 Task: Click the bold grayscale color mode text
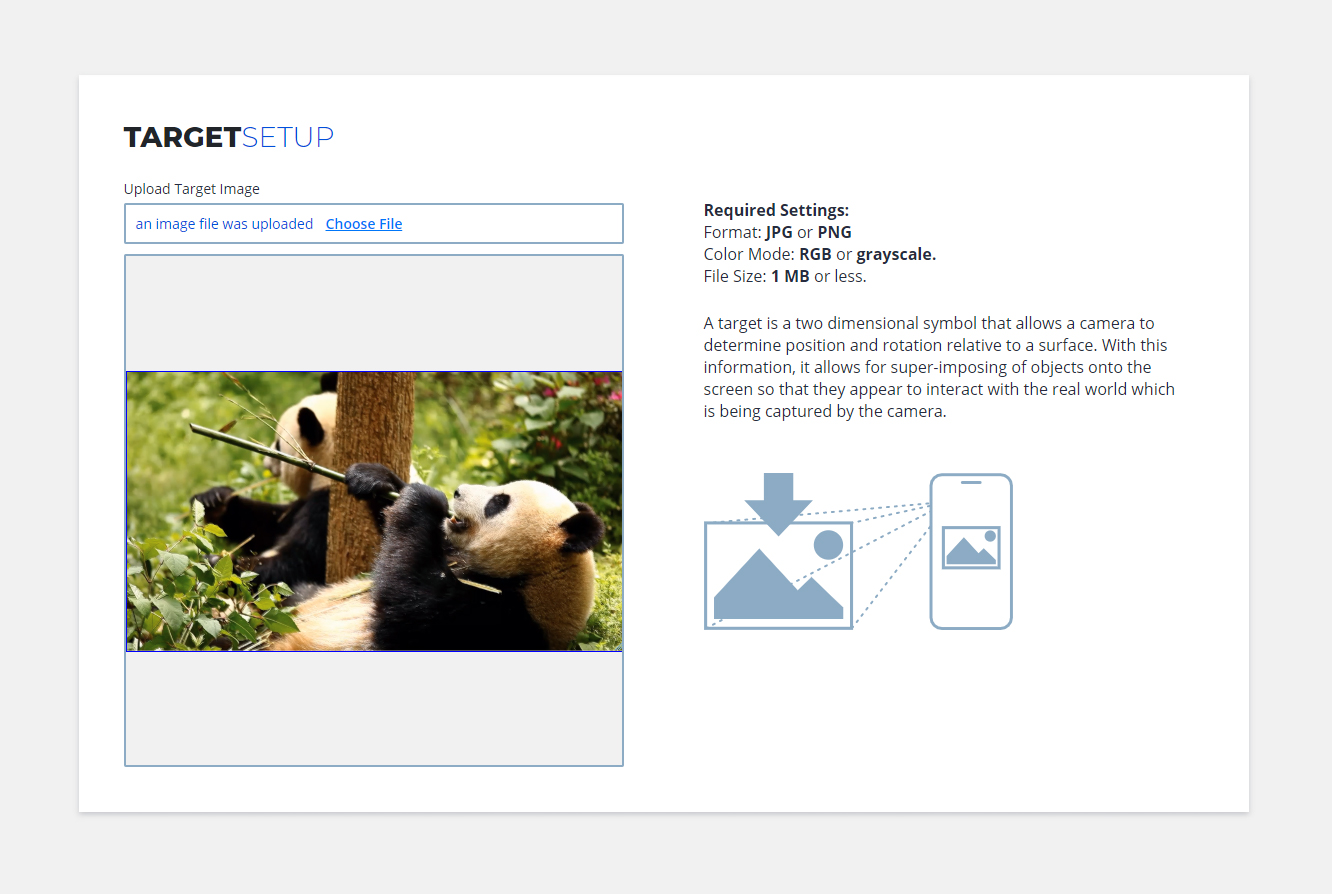pyautogui.click(x=895, y=254)
